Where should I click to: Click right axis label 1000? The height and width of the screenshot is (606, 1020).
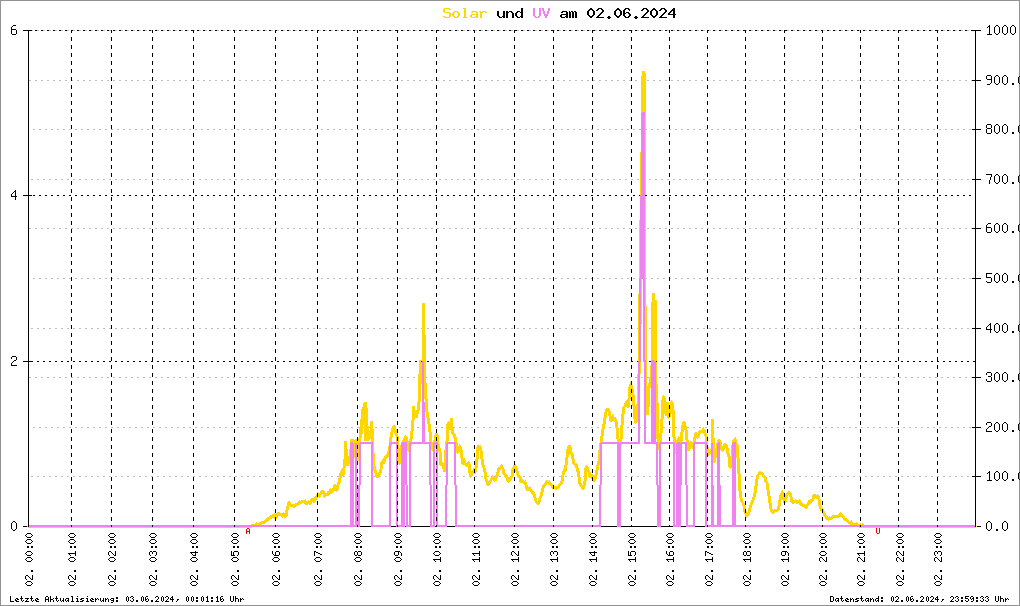(x=1000, y=30)
